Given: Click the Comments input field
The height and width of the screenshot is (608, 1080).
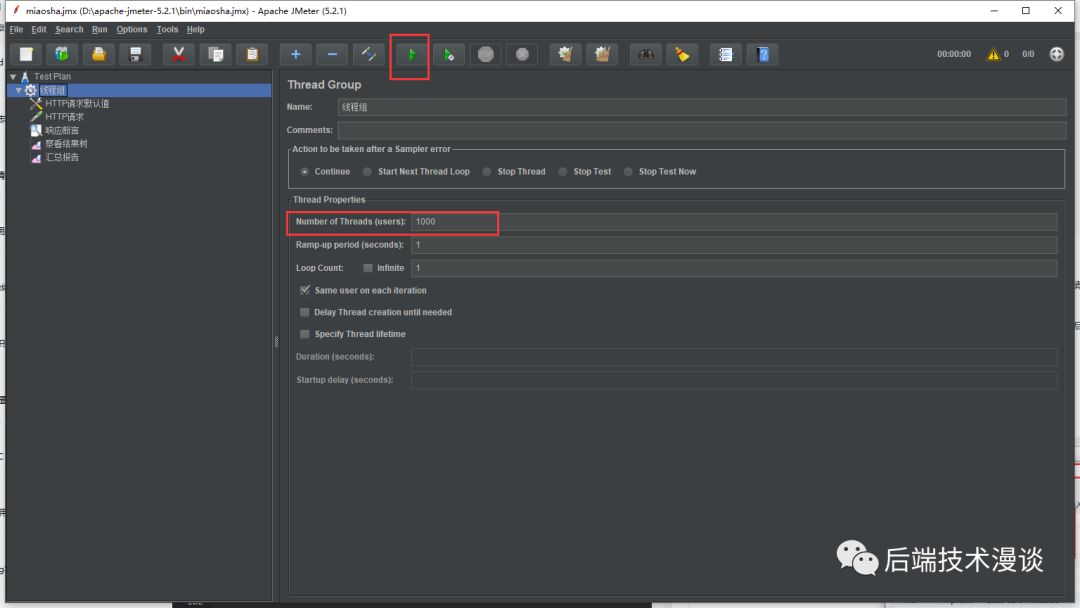Looking at the screenshot, I should pyautogui.click(x=702, y=130).
